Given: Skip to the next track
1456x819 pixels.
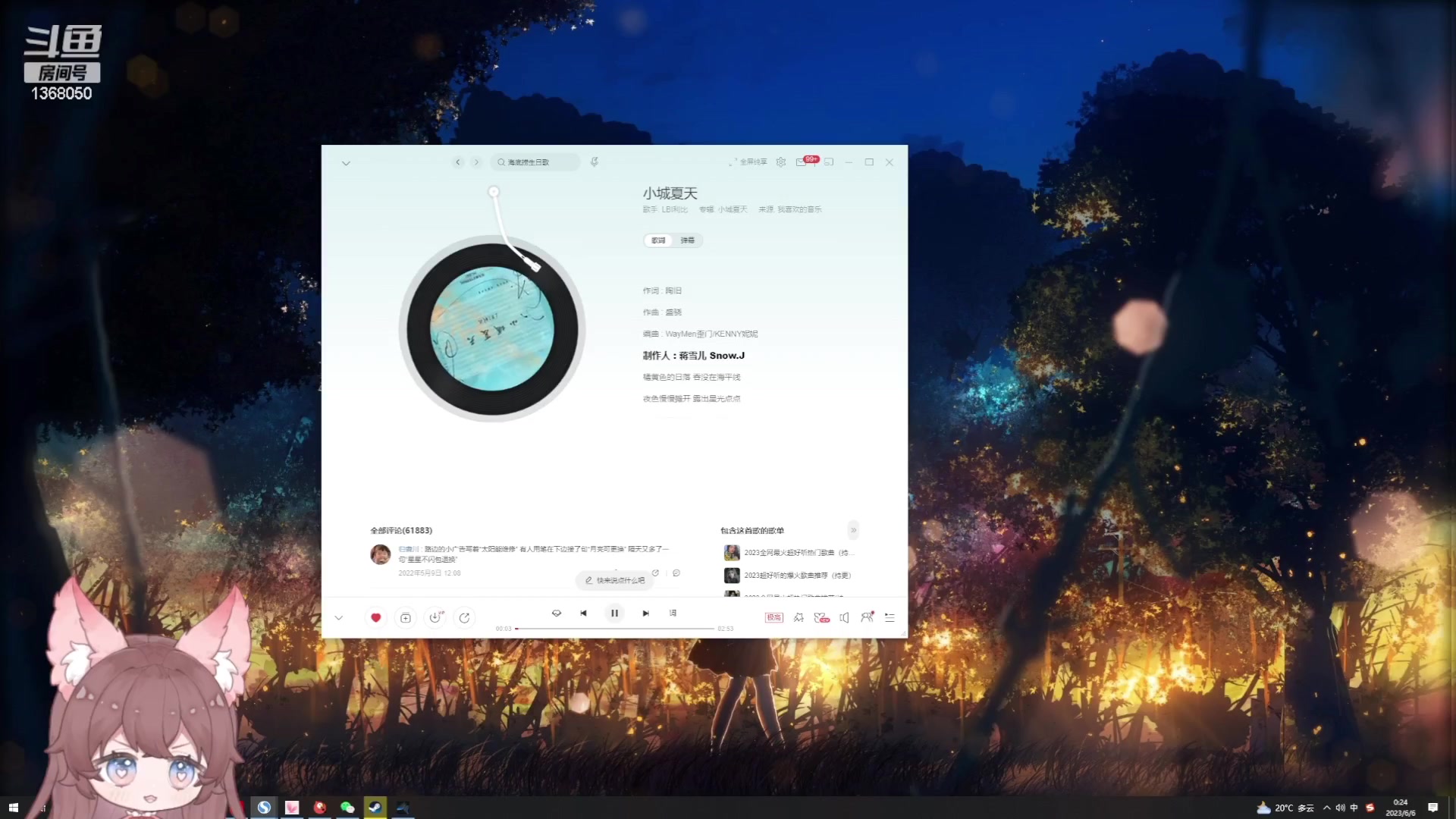Looking at the screenshot, I should 645,613.
